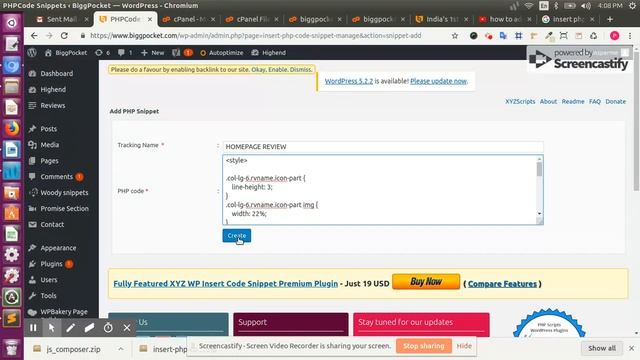The image size is (640, 360).
Task: Open Highend menu in sidebar
Action: pyautogui.click(x=53, y=89)
